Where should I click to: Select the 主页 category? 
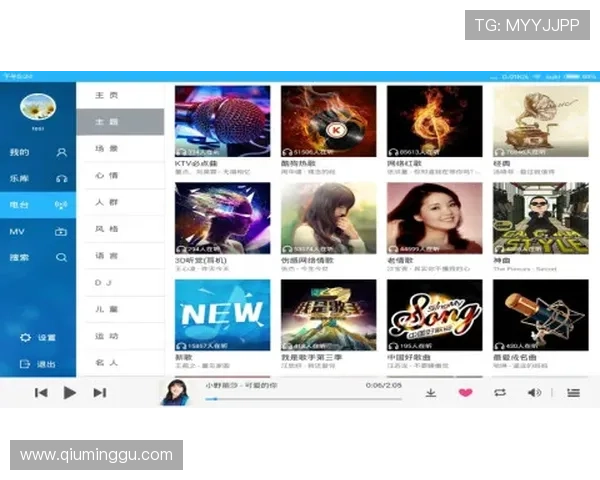pos(121,95)
